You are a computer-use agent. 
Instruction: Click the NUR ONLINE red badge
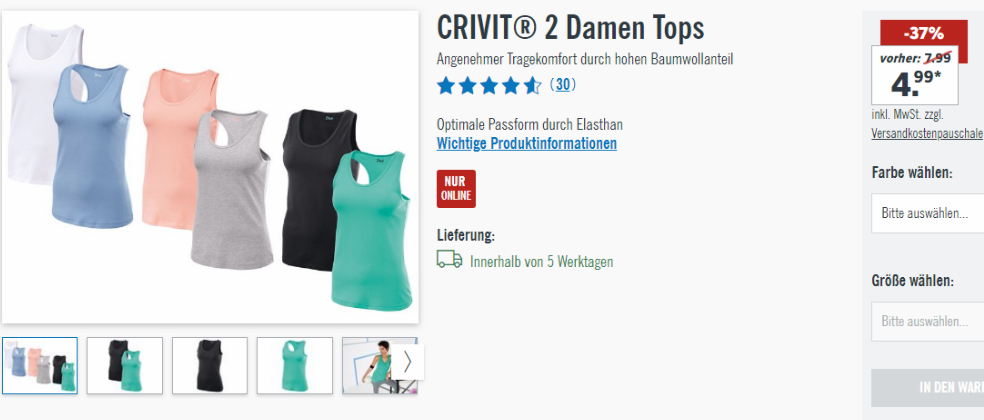(x=456, y=188)
